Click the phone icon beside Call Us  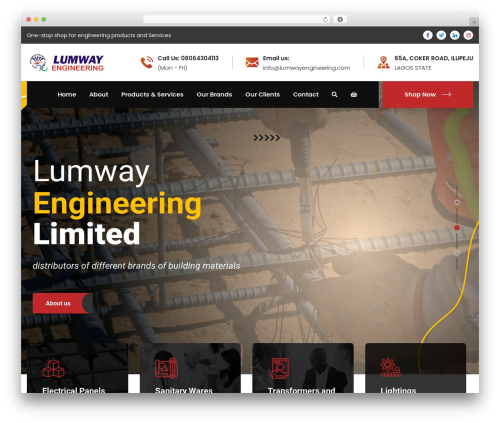coord(147,62)
